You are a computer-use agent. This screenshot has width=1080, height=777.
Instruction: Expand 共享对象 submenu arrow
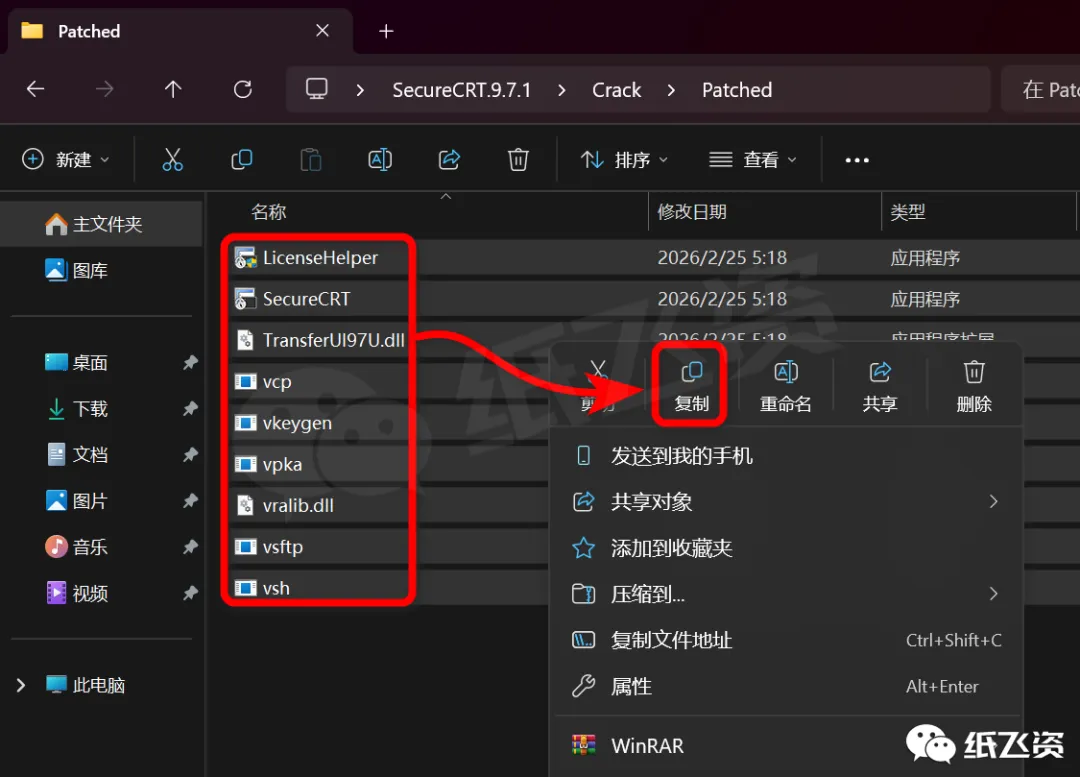coord(993,501)
